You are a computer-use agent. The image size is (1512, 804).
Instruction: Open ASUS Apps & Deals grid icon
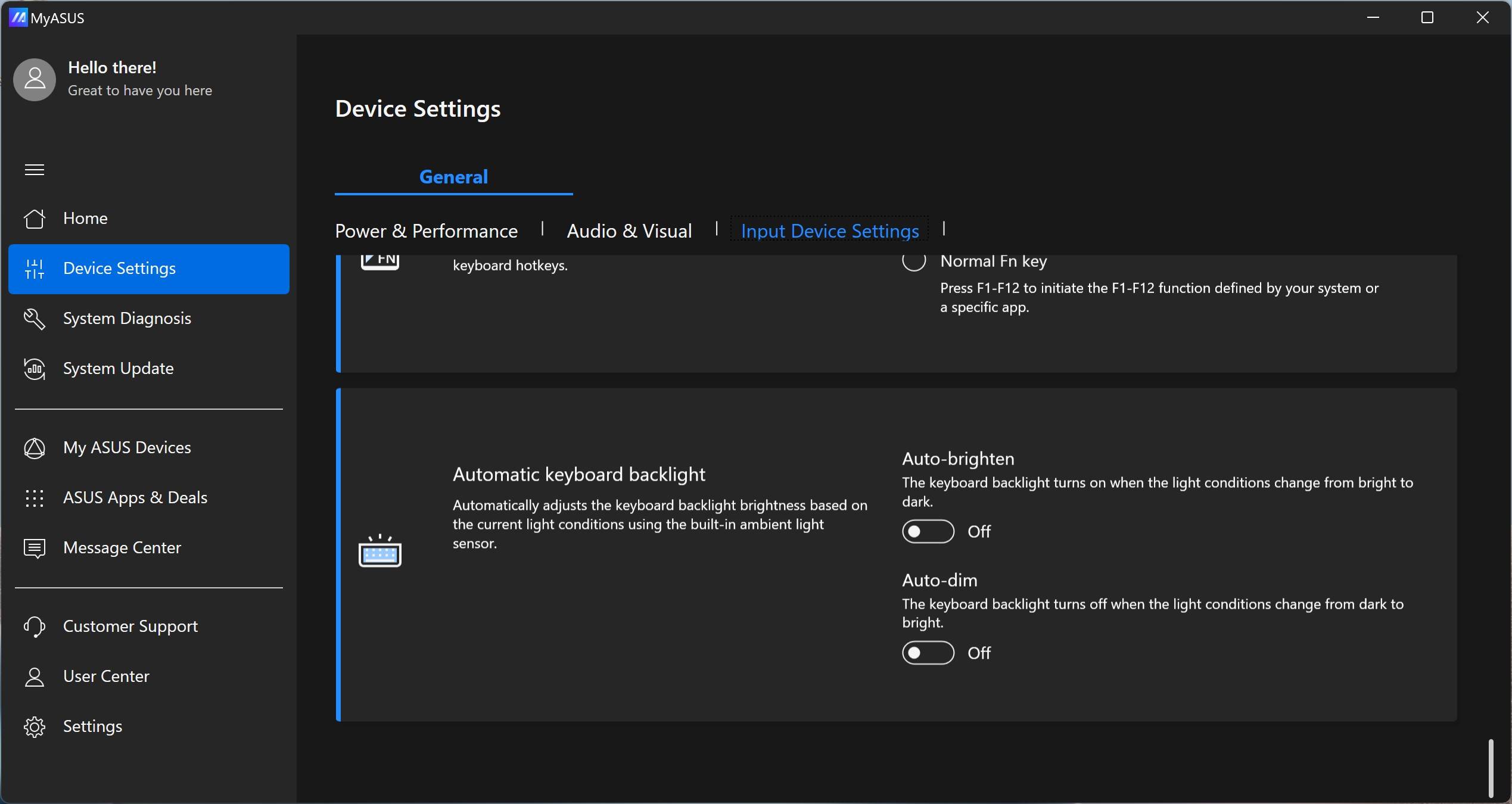35,498
